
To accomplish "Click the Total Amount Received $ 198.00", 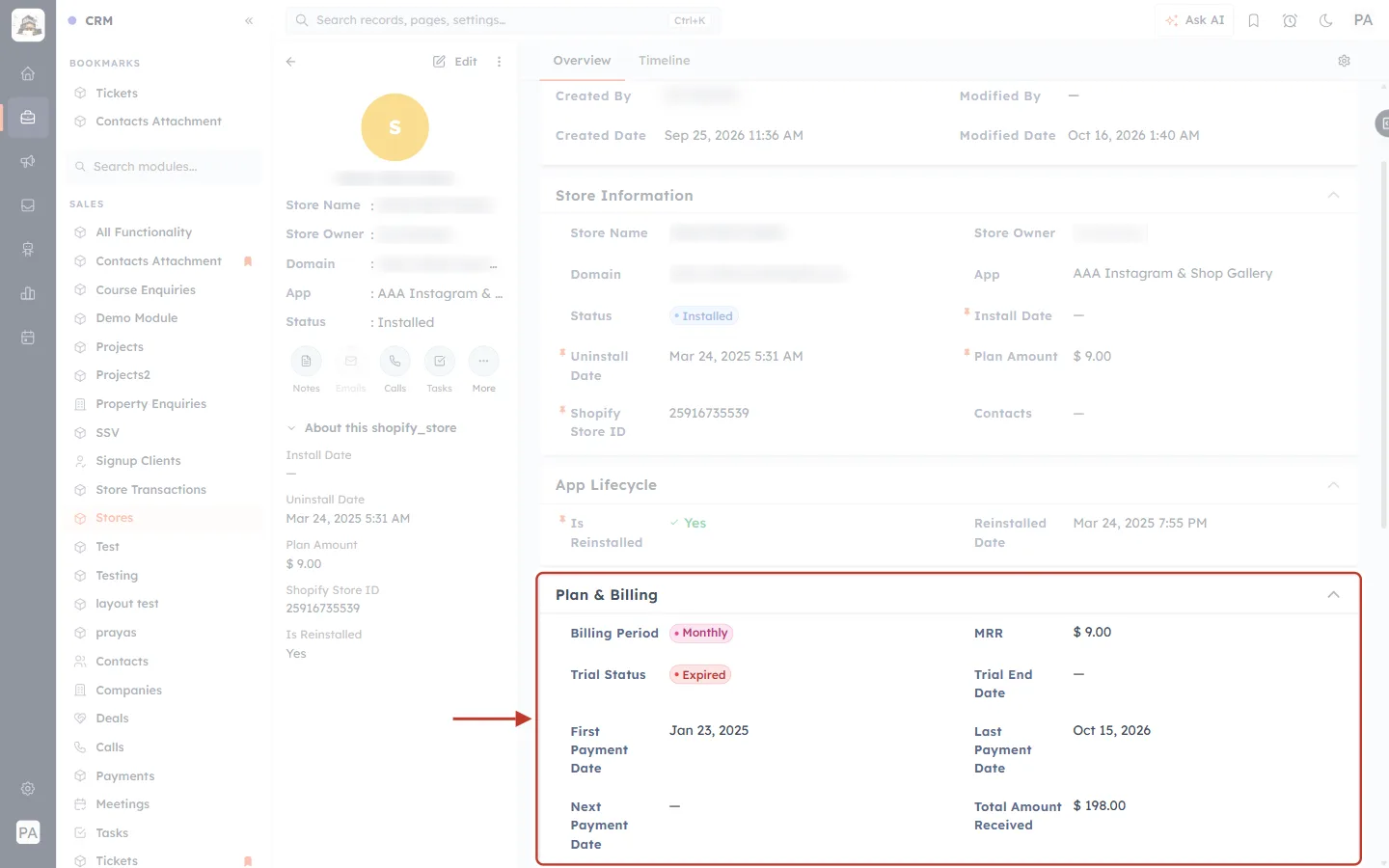I will click(x=1100, y=806).
